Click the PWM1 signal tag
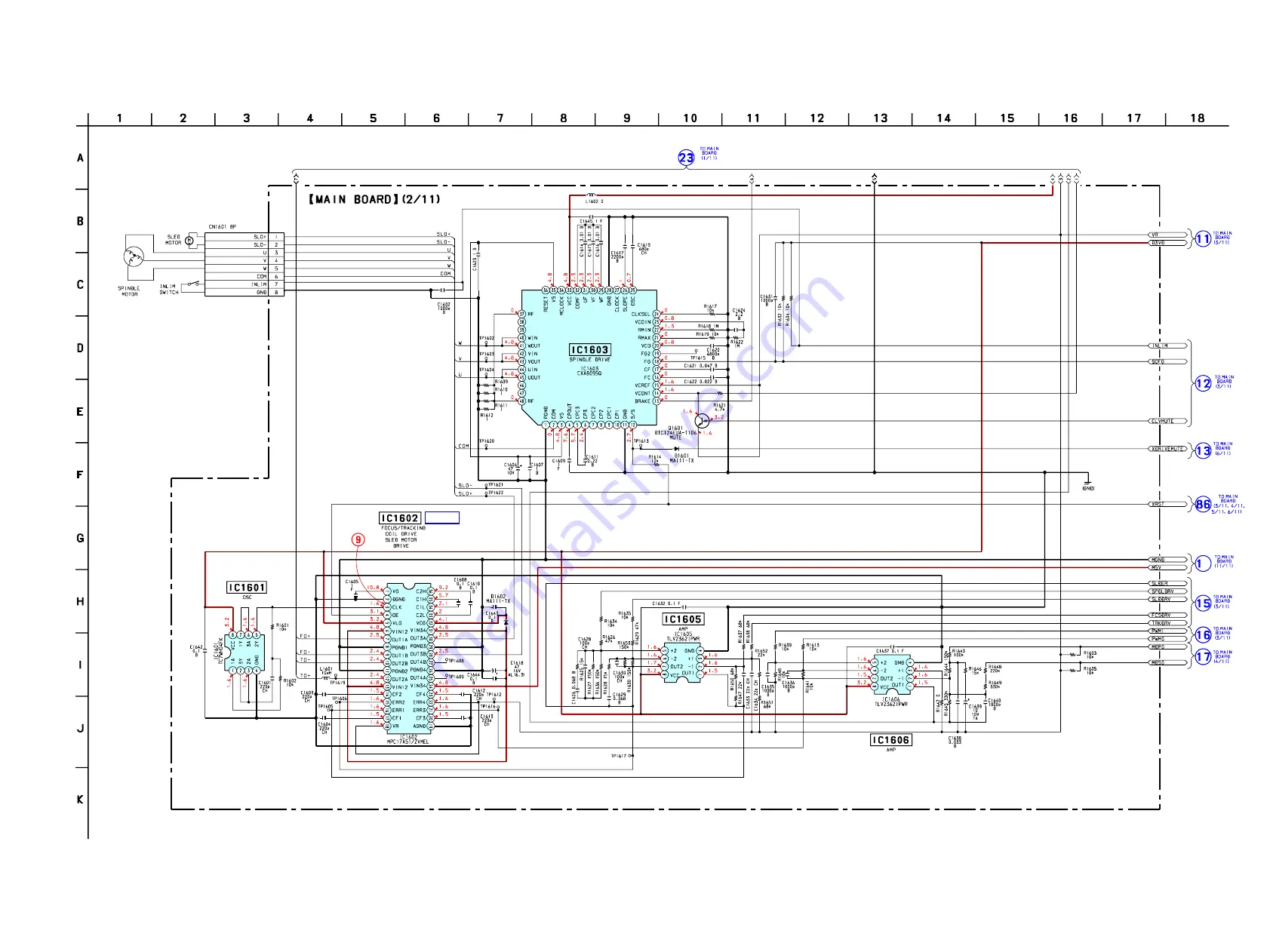Image resolution: width=1267 pixels, height=952 pixels. (x=1167, y=631)
